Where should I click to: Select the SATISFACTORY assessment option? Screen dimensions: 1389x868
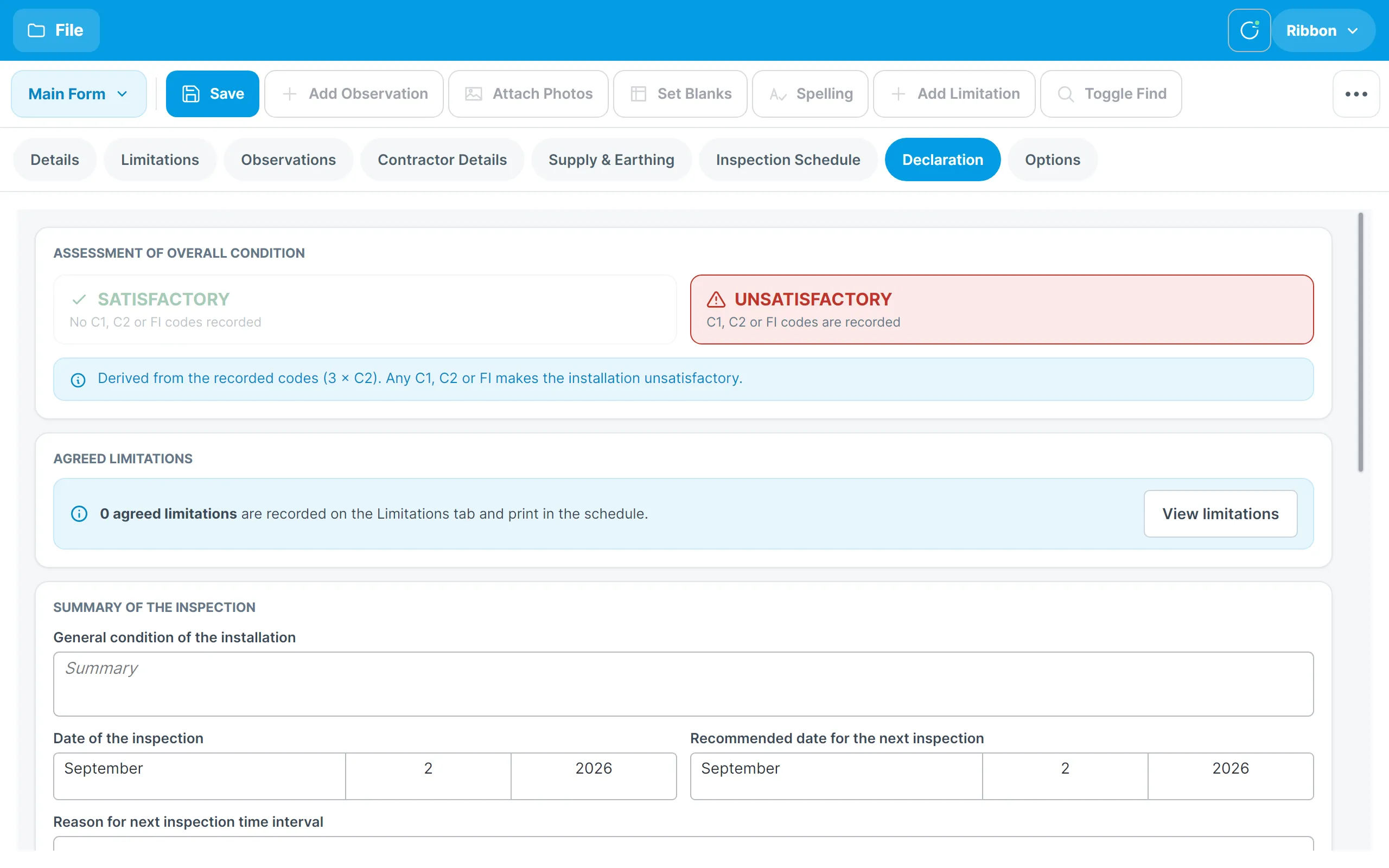[x=365, y=309]
